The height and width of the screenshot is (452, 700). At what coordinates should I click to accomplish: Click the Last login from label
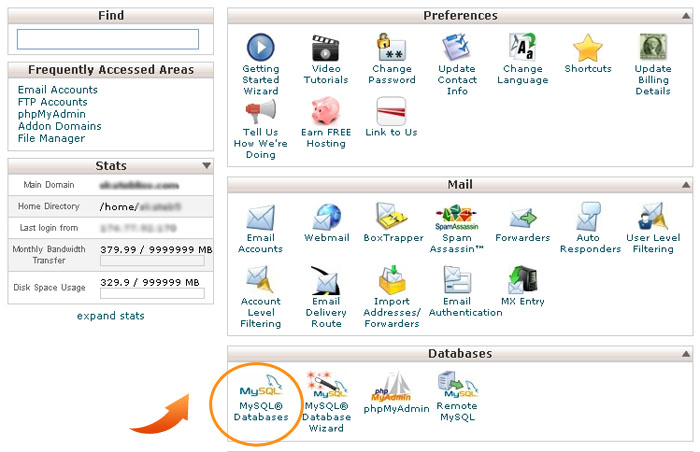[x=49, y=228]
